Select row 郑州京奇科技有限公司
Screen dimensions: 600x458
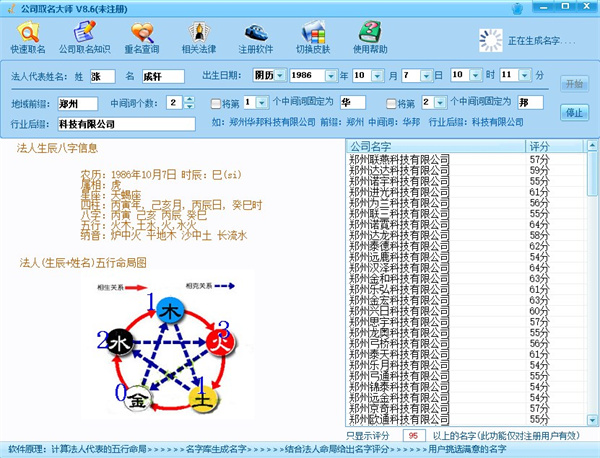point(466,409)
